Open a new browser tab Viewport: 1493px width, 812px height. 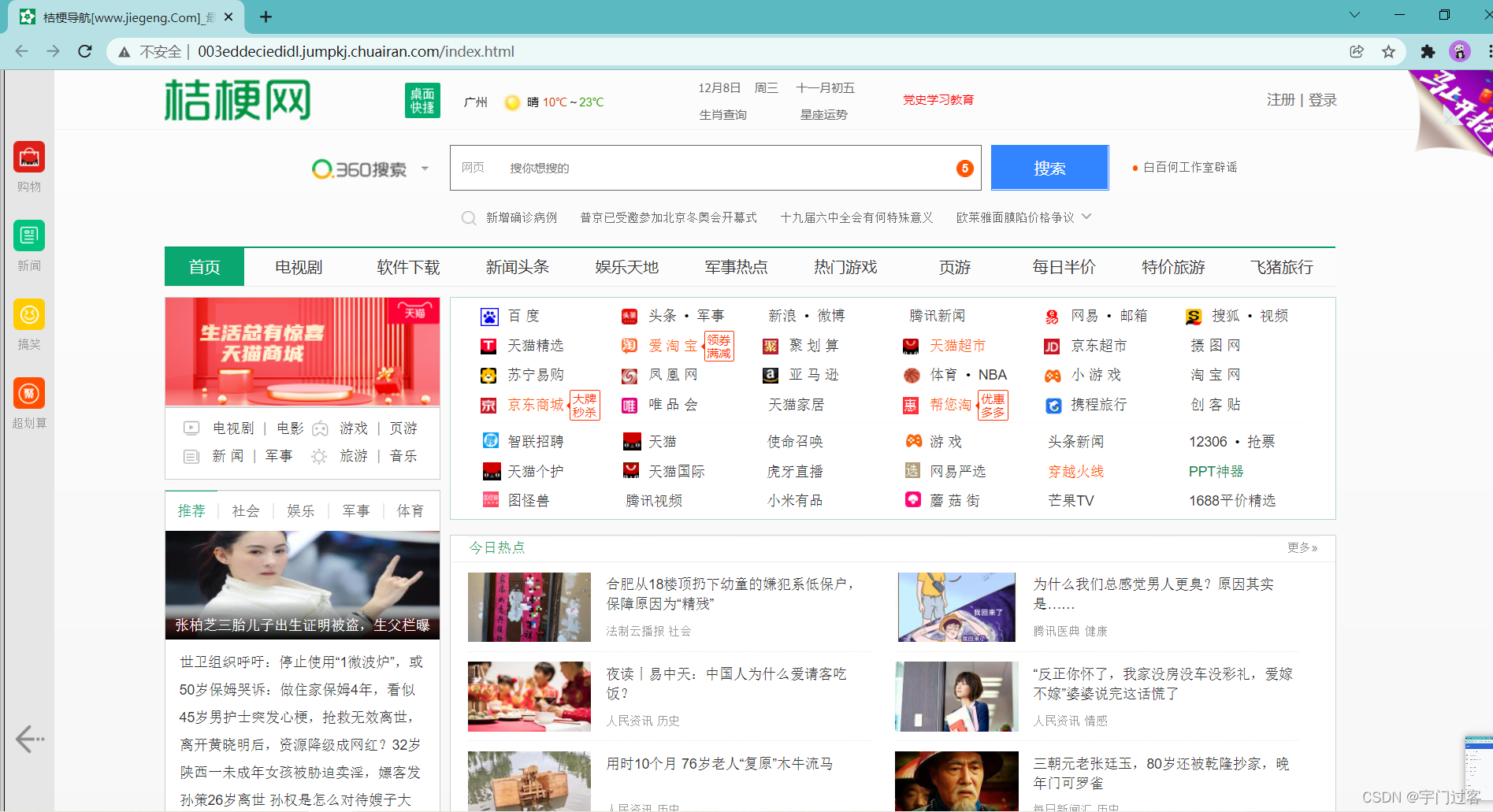click(x=266, y=17)
